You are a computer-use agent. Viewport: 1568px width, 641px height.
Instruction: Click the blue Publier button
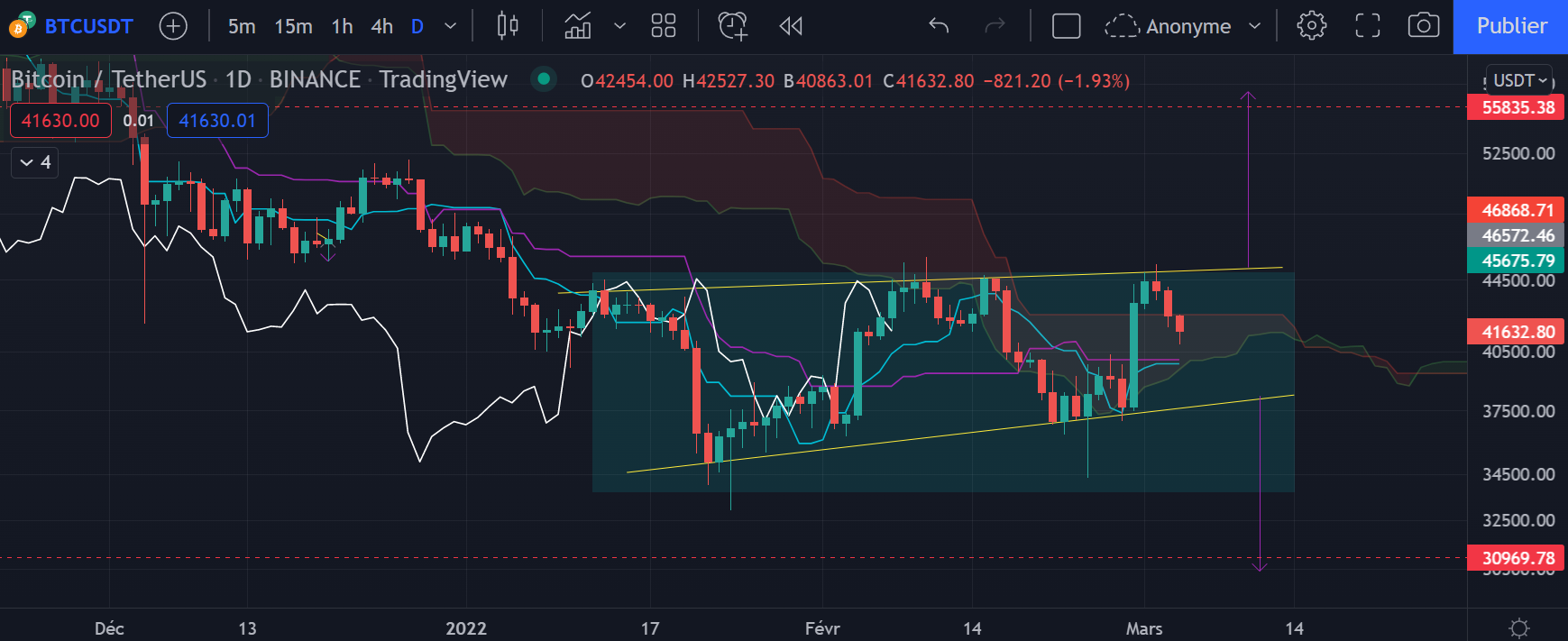[x=1510, y=26]
